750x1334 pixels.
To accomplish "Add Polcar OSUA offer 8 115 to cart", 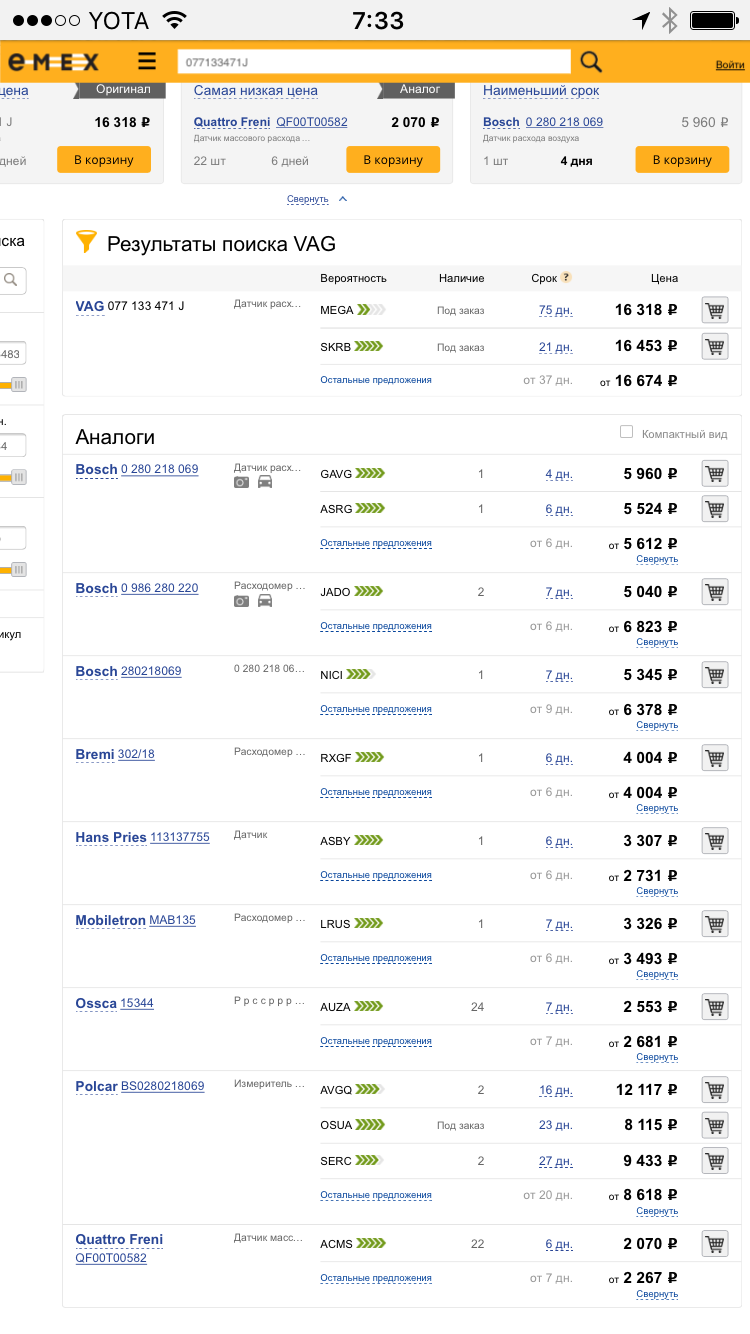I will click(x=714, y=1125).
